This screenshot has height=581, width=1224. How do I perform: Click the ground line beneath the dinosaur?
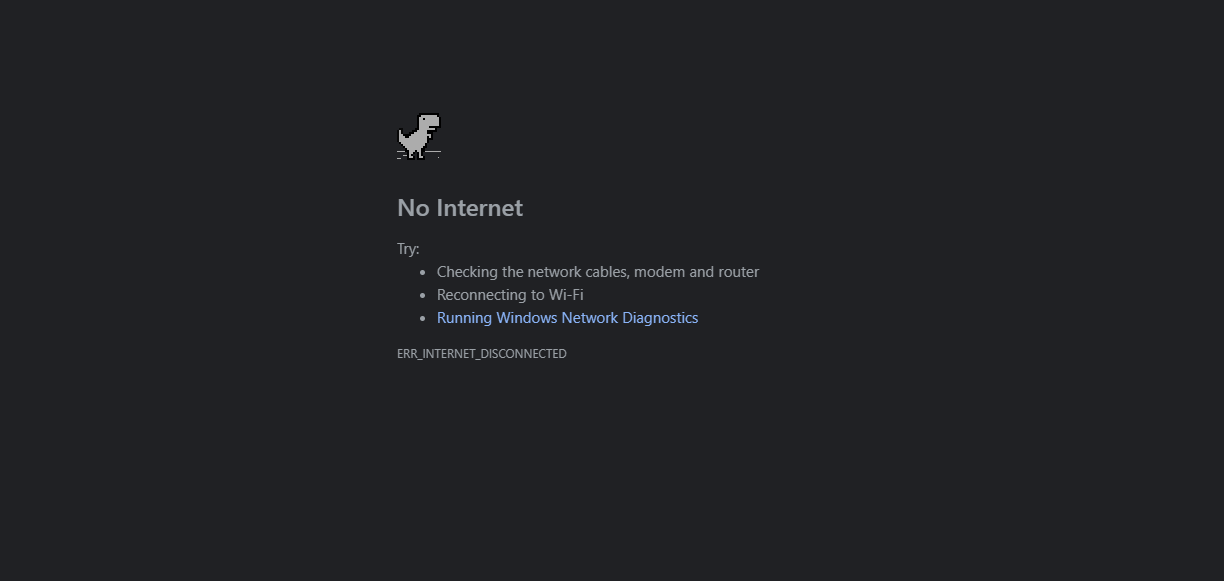pos(419,155)
